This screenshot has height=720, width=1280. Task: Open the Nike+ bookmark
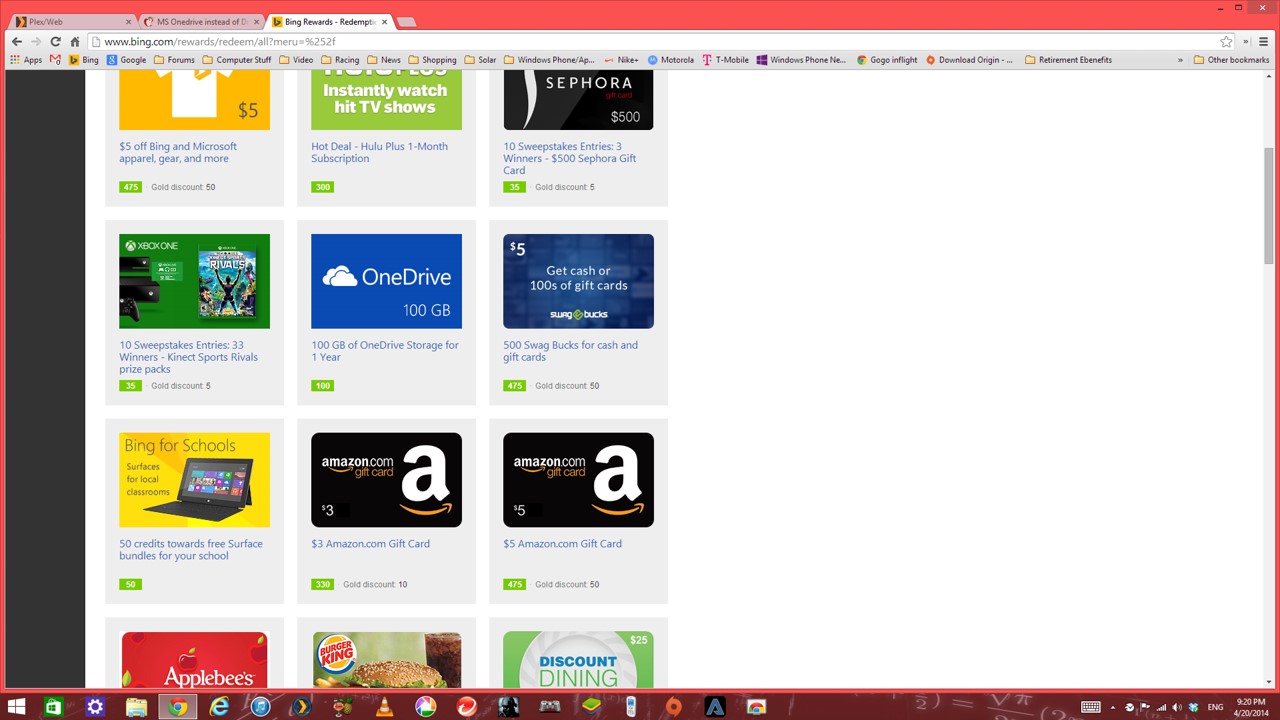click(x=622, y=60)
